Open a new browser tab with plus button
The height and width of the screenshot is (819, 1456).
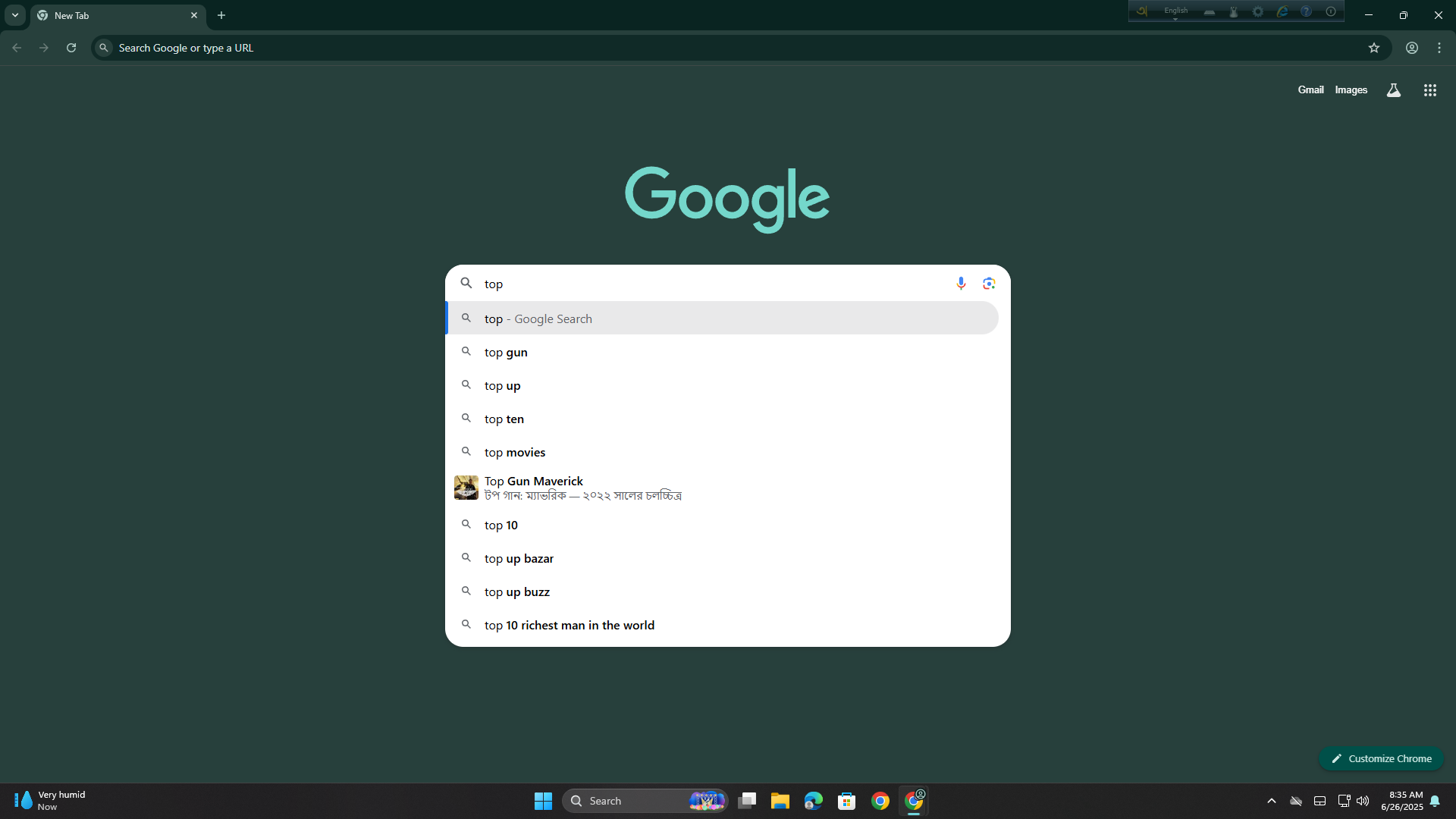[x=221, y=15]
